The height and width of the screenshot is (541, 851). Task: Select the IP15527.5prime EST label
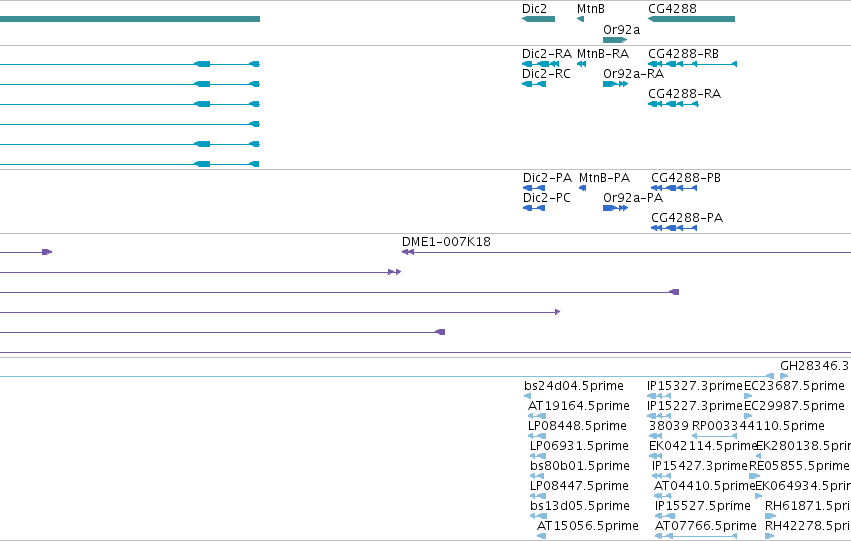pos(702,506)
